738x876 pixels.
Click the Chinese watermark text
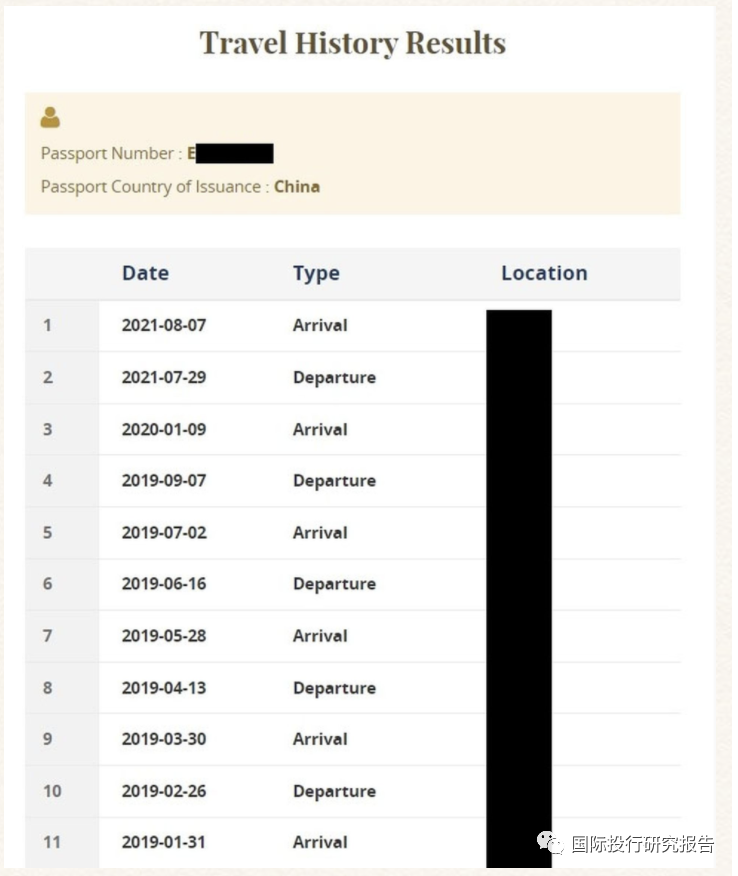click(x=642, y=844)
